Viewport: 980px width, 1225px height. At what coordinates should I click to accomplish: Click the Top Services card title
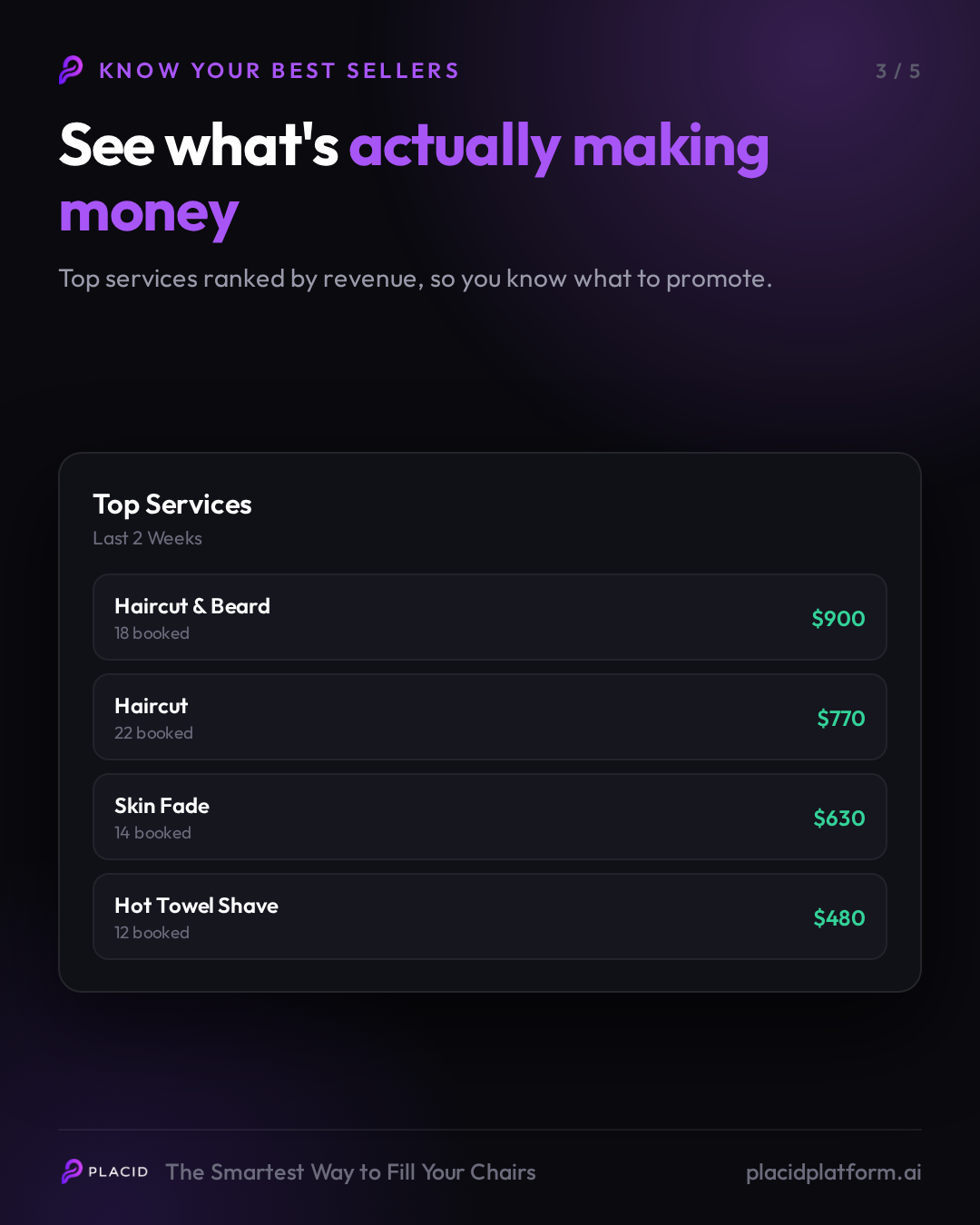pos(172,505)
